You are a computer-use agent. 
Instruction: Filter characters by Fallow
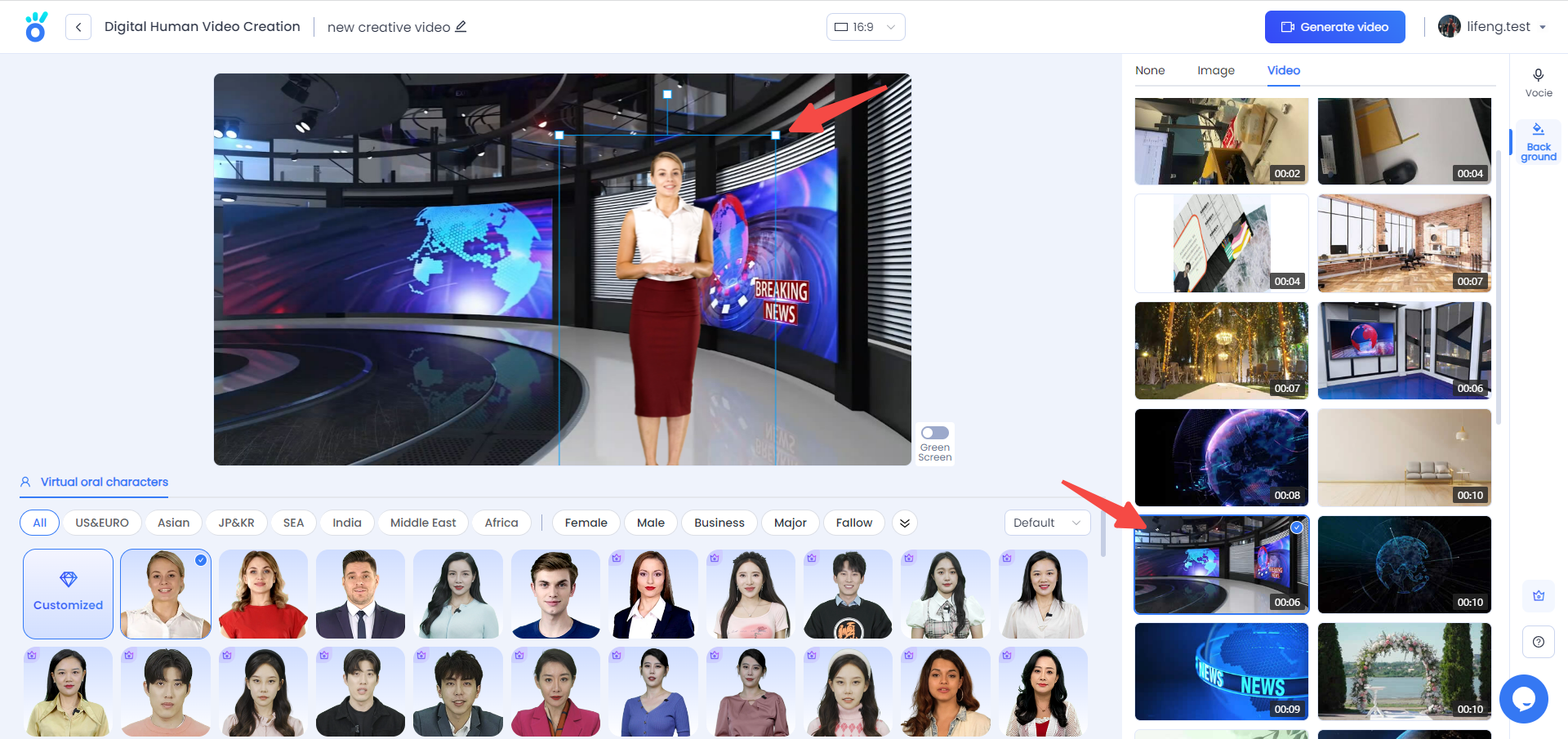click(x=854, y=523)
